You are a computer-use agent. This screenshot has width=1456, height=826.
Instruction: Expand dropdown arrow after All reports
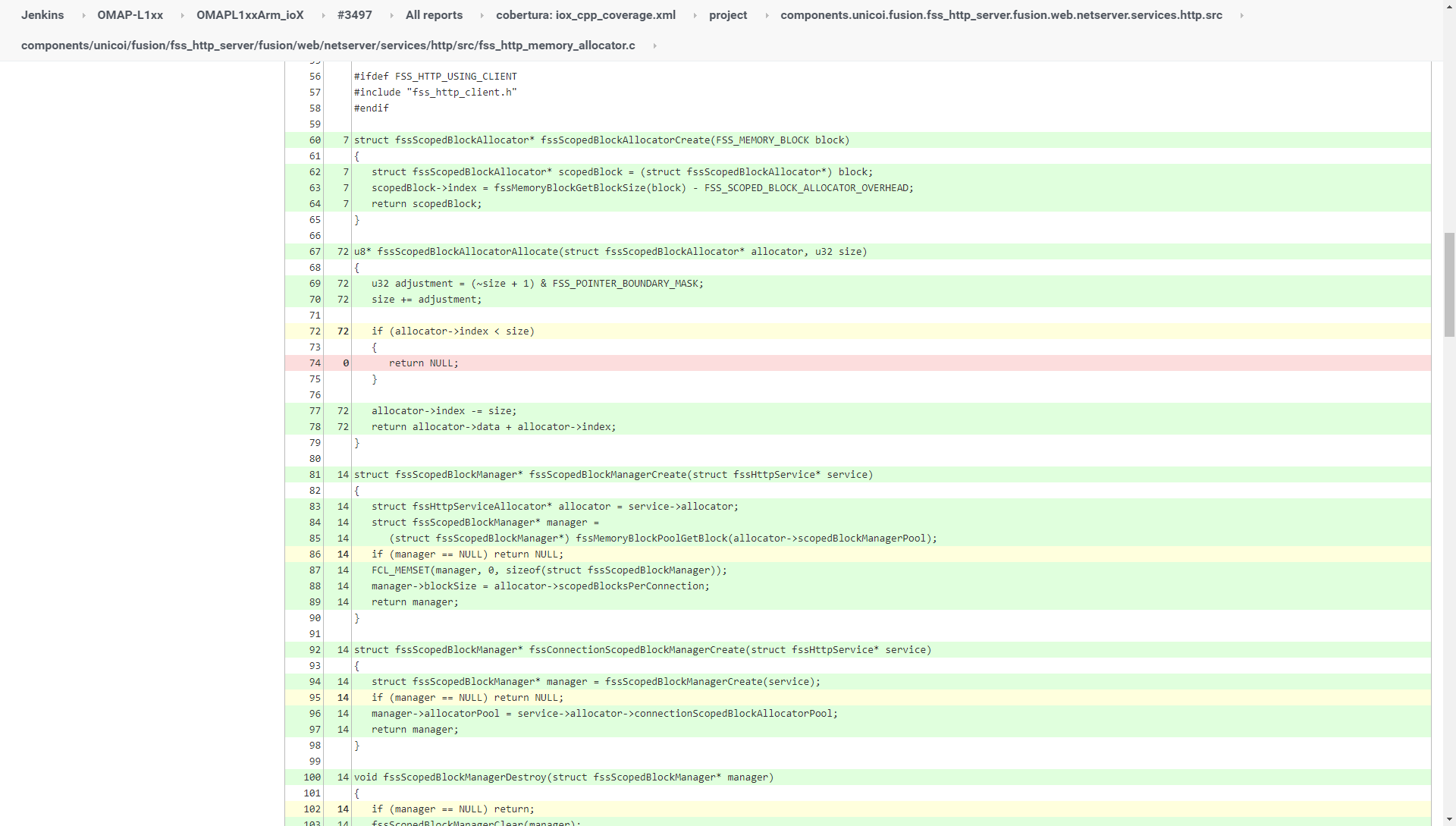(x=482, y=15)
